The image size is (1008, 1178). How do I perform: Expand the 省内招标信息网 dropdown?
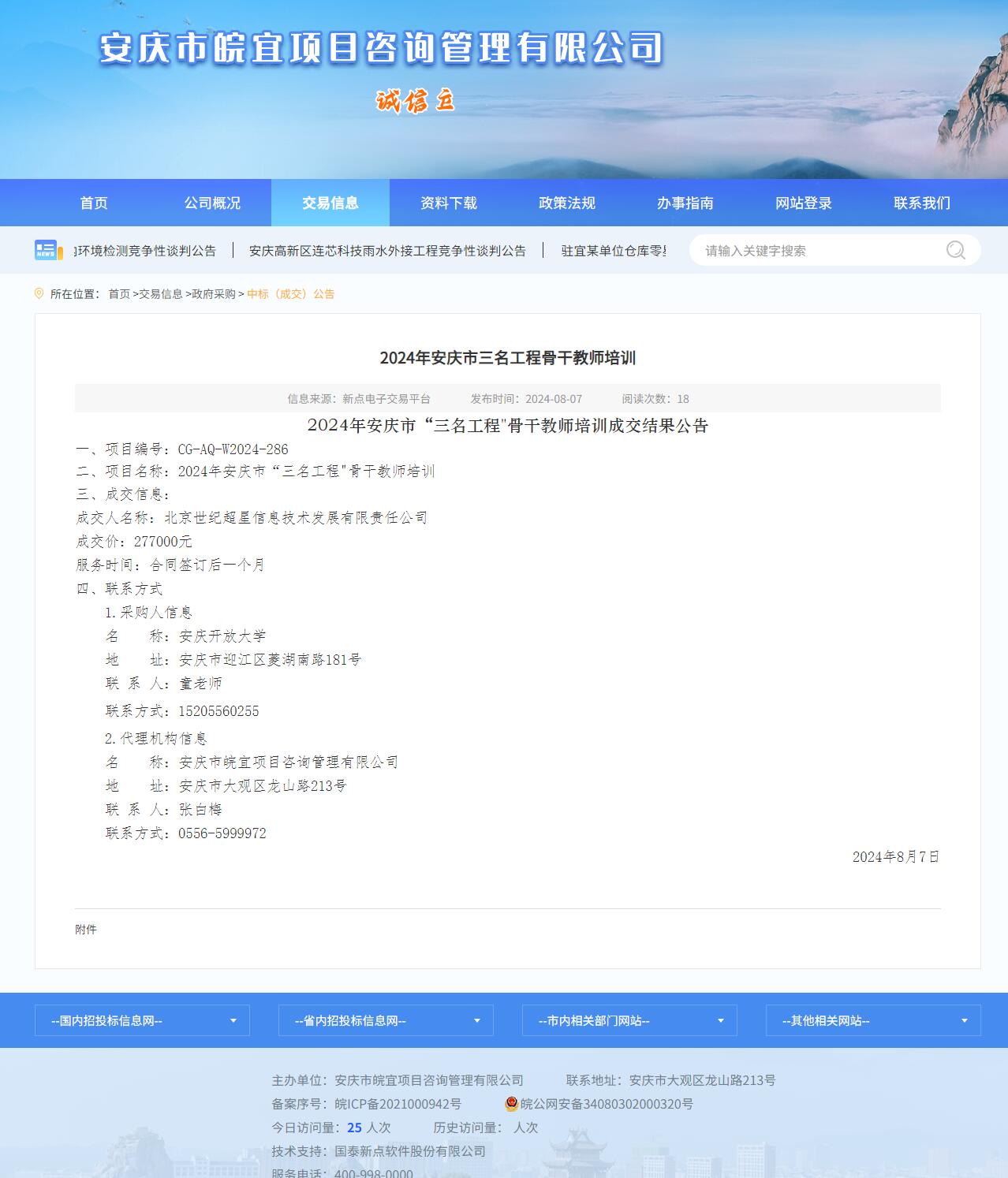tap(386, 1020)
